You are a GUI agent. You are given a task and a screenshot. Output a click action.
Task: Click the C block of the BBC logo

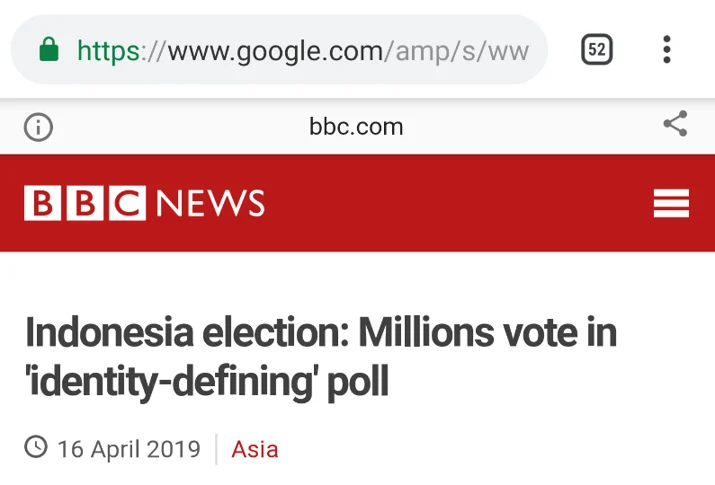[128, 203]
